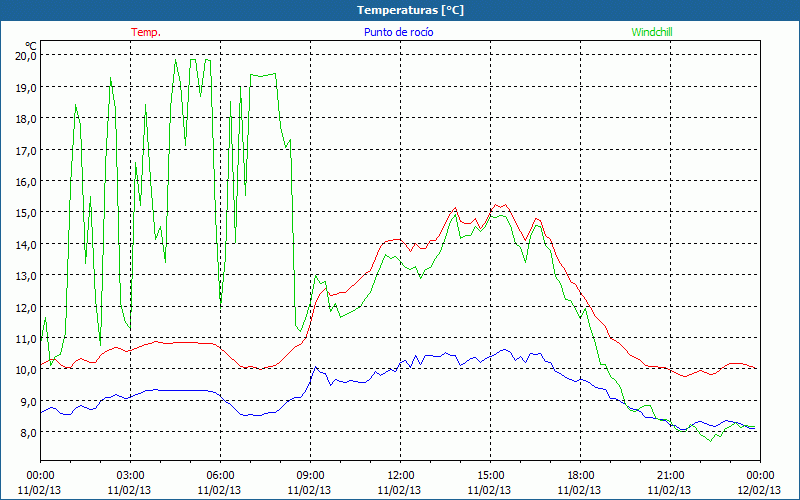Image resolution: width=800 pixels, height=500 pixels.
Task: Click the "19,0" y-axis value
Action: click(x=27, y=87)
